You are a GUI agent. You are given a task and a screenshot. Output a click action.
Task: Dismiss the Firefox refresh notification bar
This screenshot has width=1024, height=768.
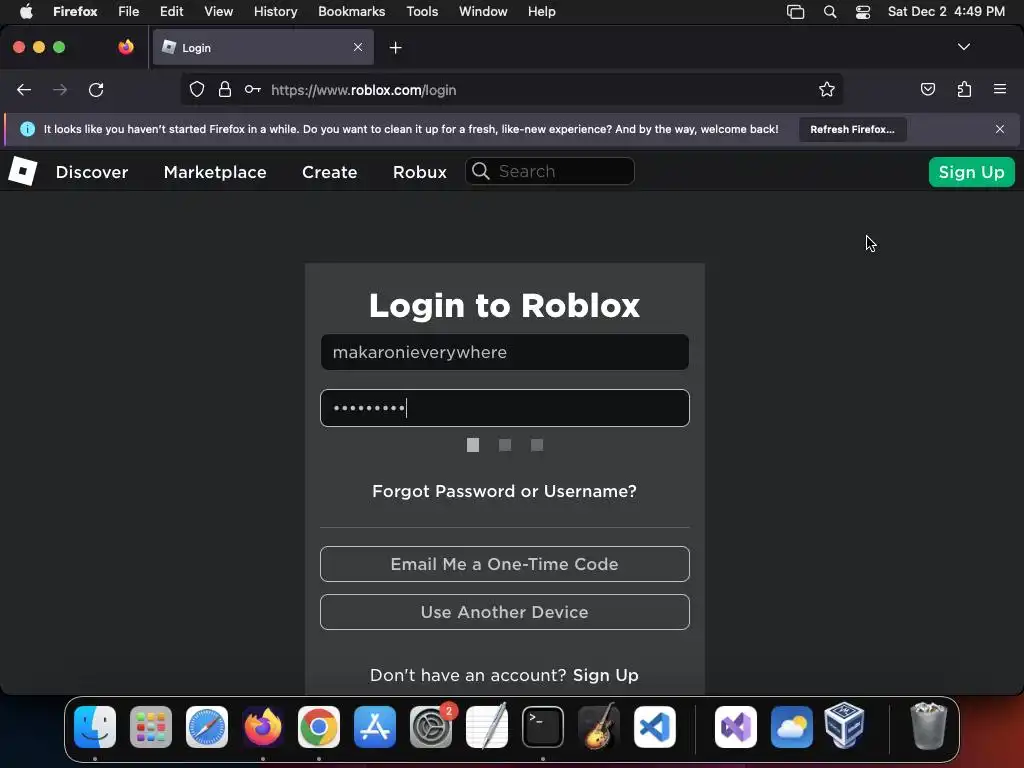[1000, 129]
